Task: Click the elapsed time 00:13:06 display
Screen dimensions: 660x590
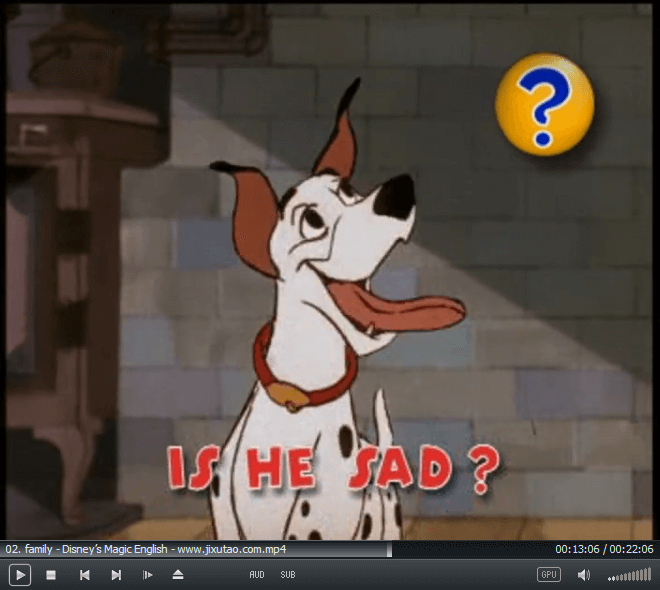Action: click(x=576, y=549)
